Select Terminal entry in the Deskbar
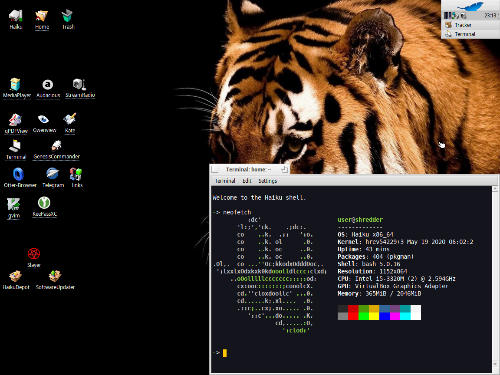Screen dimensions: 500x375 coord(470,34)
